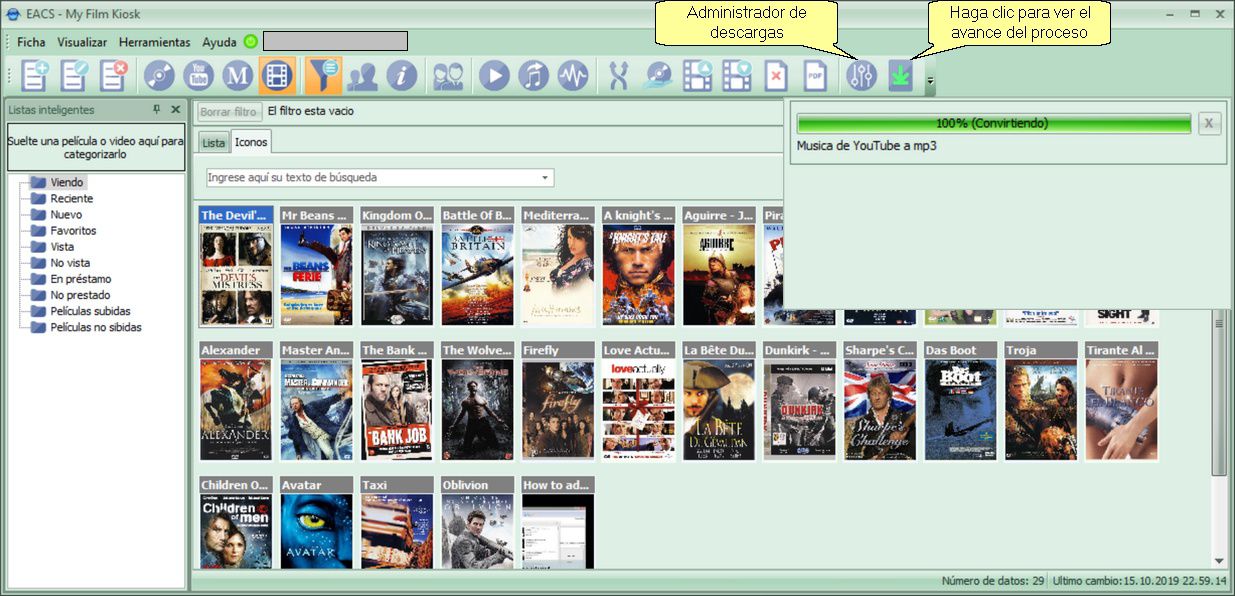Click the green status indicator beside Ayuda
1235x596 pixels.
pyautogui.click(x=250, y=42)
